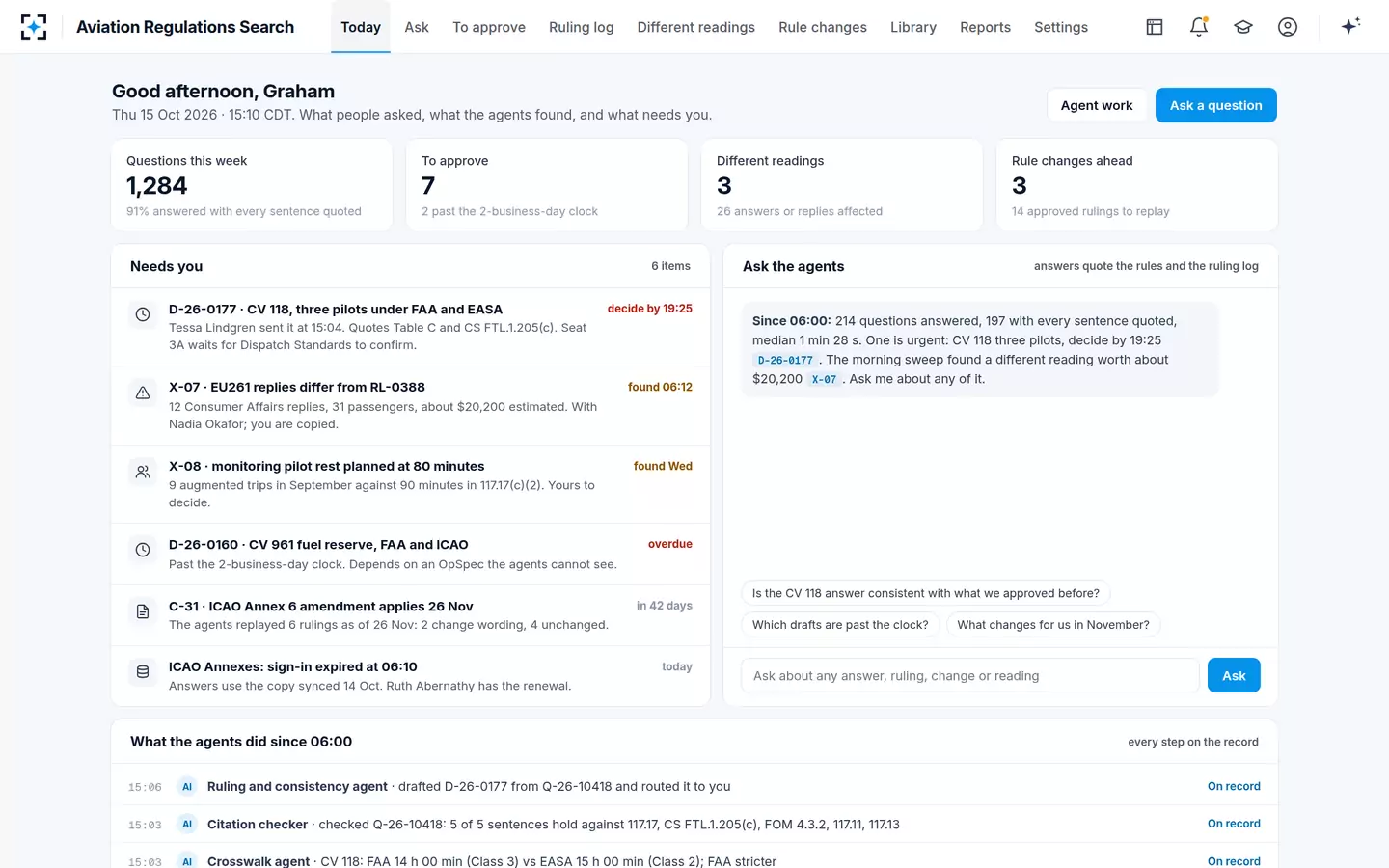Go to the To approve tab
The image size is (1389, 868).
(489, 27)
